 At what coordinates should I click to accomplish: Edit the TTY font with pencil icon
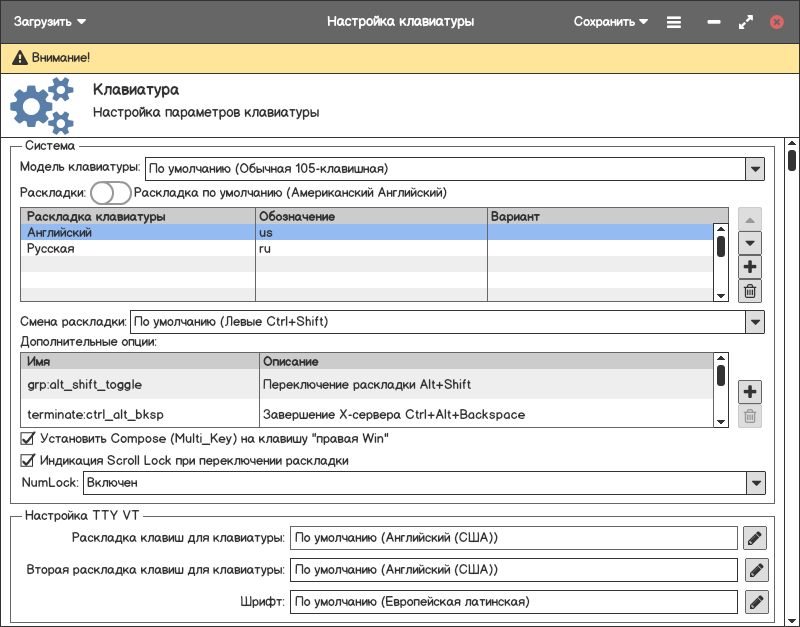[x=755, y=602]
